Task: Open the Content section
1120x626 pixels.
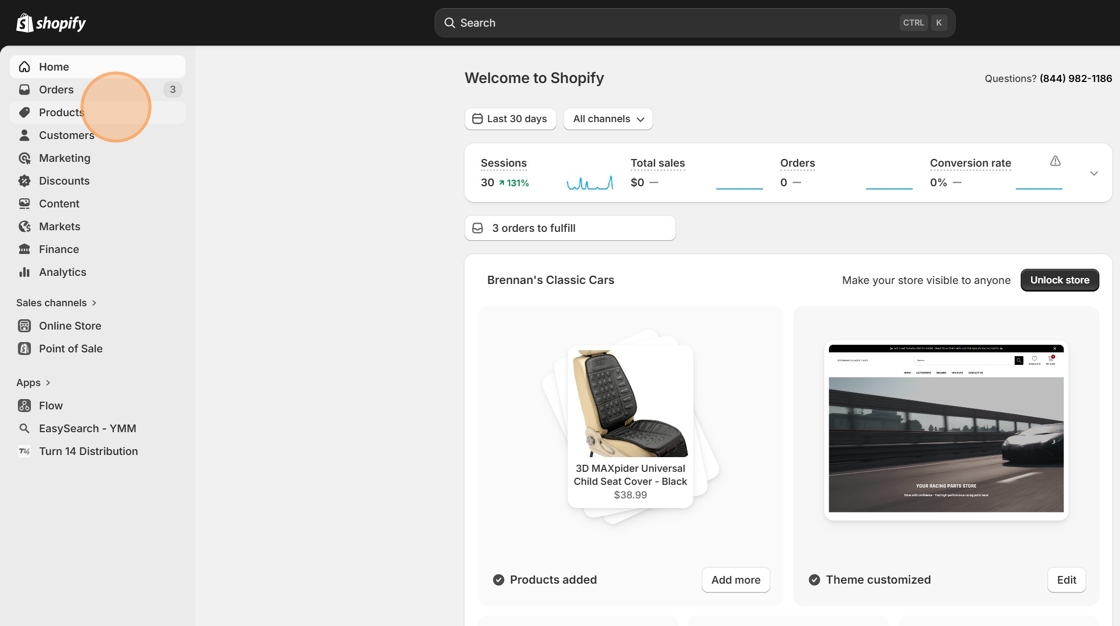Action: [98, 204]
